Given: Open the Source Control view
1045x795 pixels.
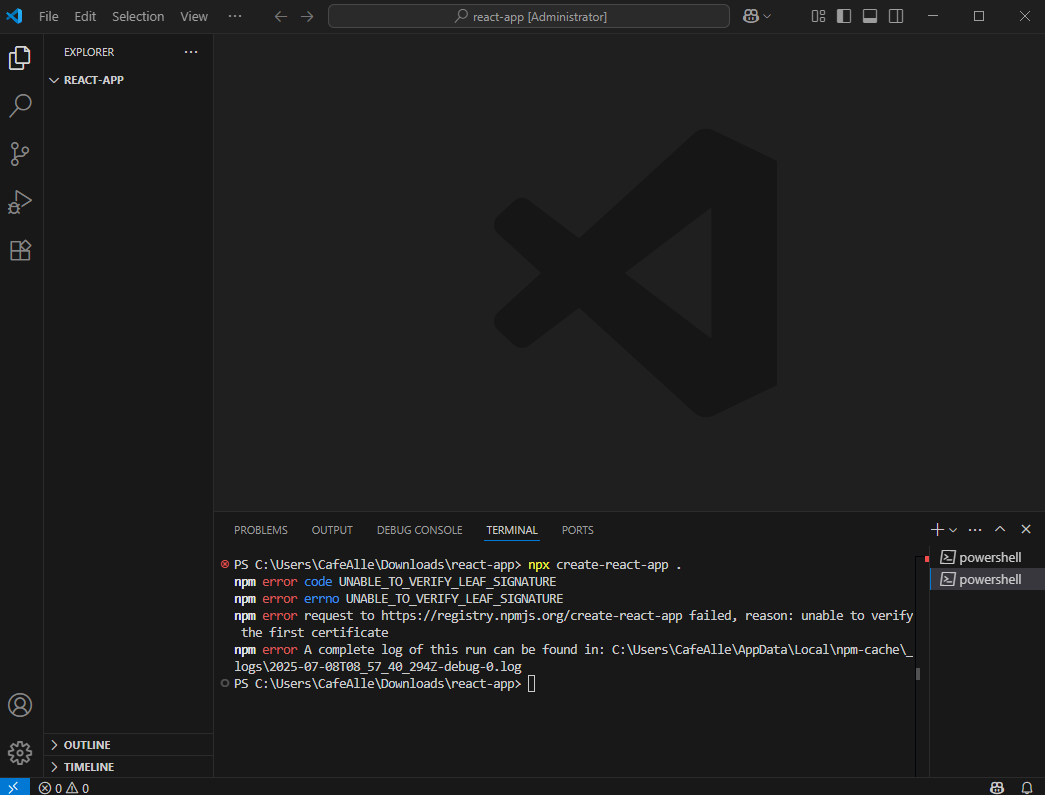Looking at the screenshot, I should coord(20,154).
